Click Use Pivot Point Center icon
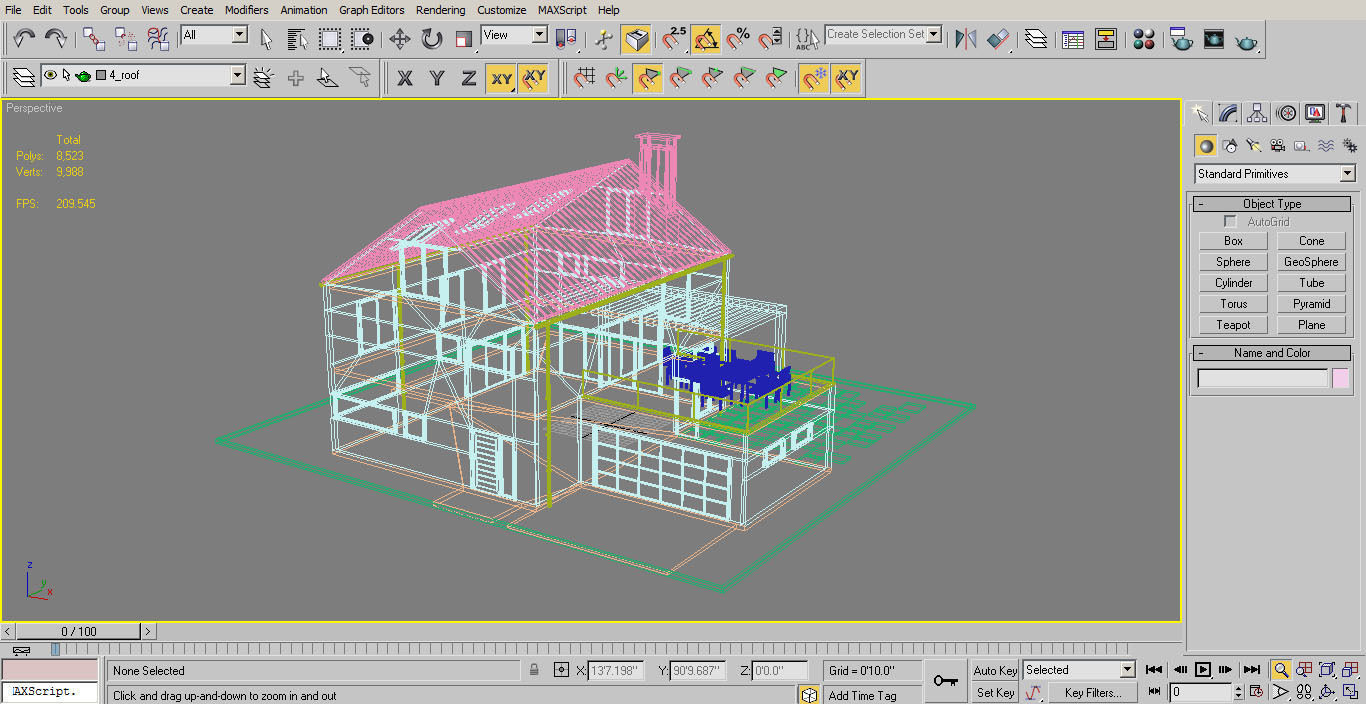1366x704 pixels. (x=566, y=39)
